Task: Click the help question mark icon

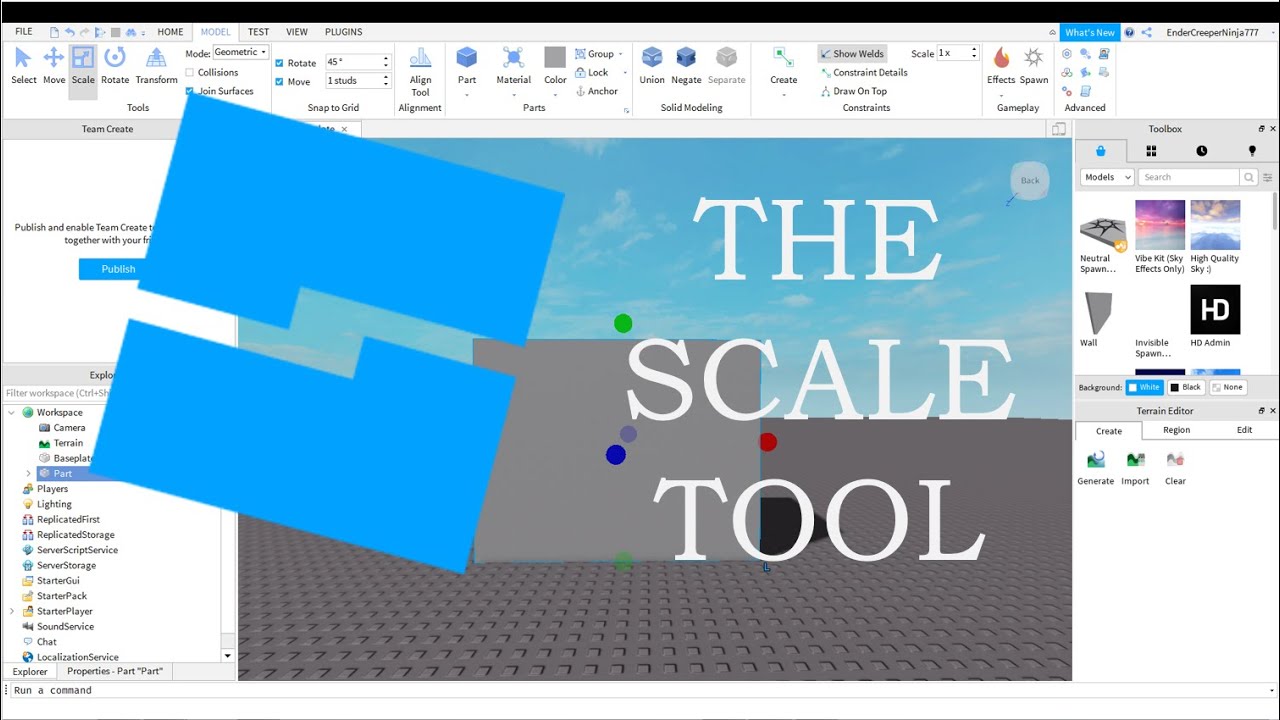Action: (1129, 32)
